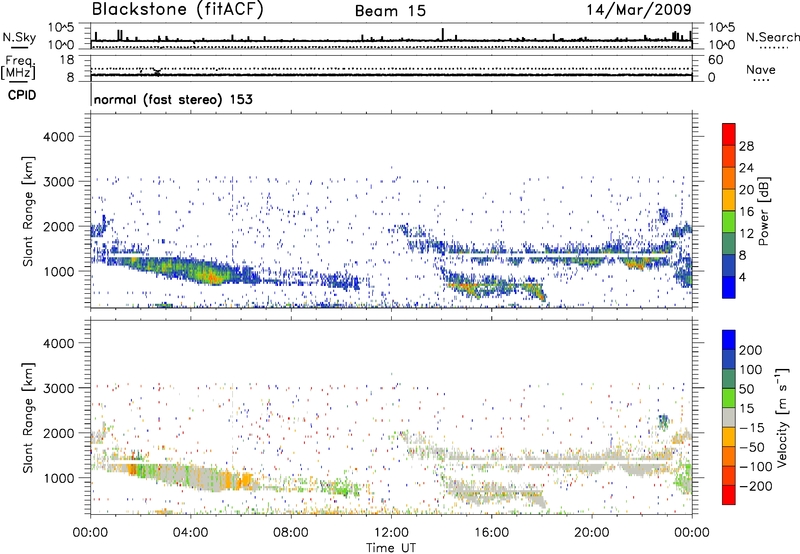Image resolution: width=800 pixels, height=554 pixels.
Task: Select the 'normal (fast stereo) 153' text
Action: 173,99
